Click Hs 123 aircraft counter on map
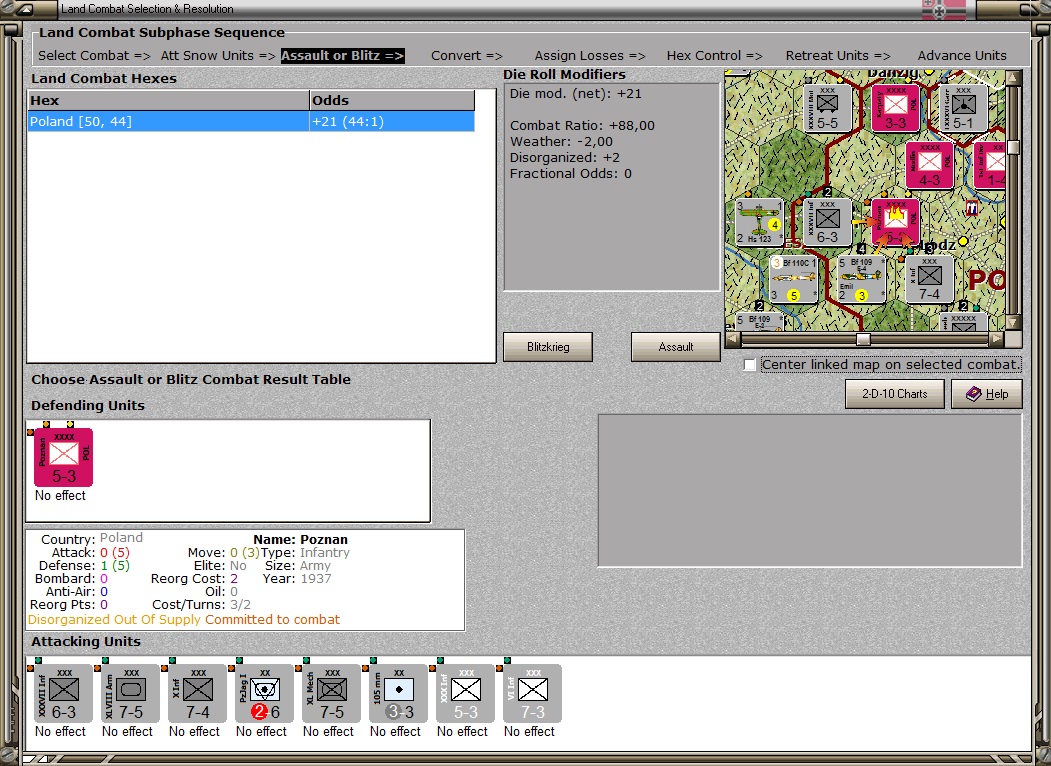This screenshot has width=1051, height=766. tap(759, 222)
